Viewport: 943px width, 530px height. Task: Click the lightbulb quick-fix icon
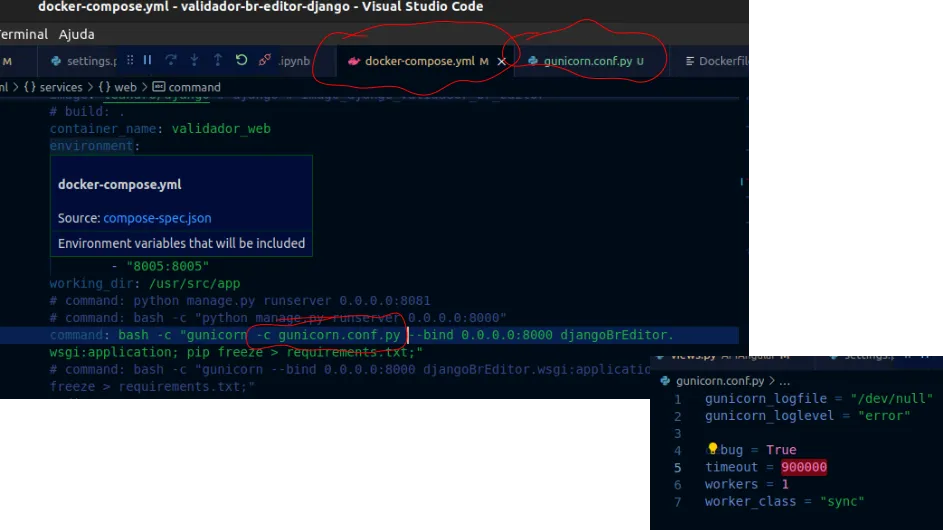click(712, 450)
